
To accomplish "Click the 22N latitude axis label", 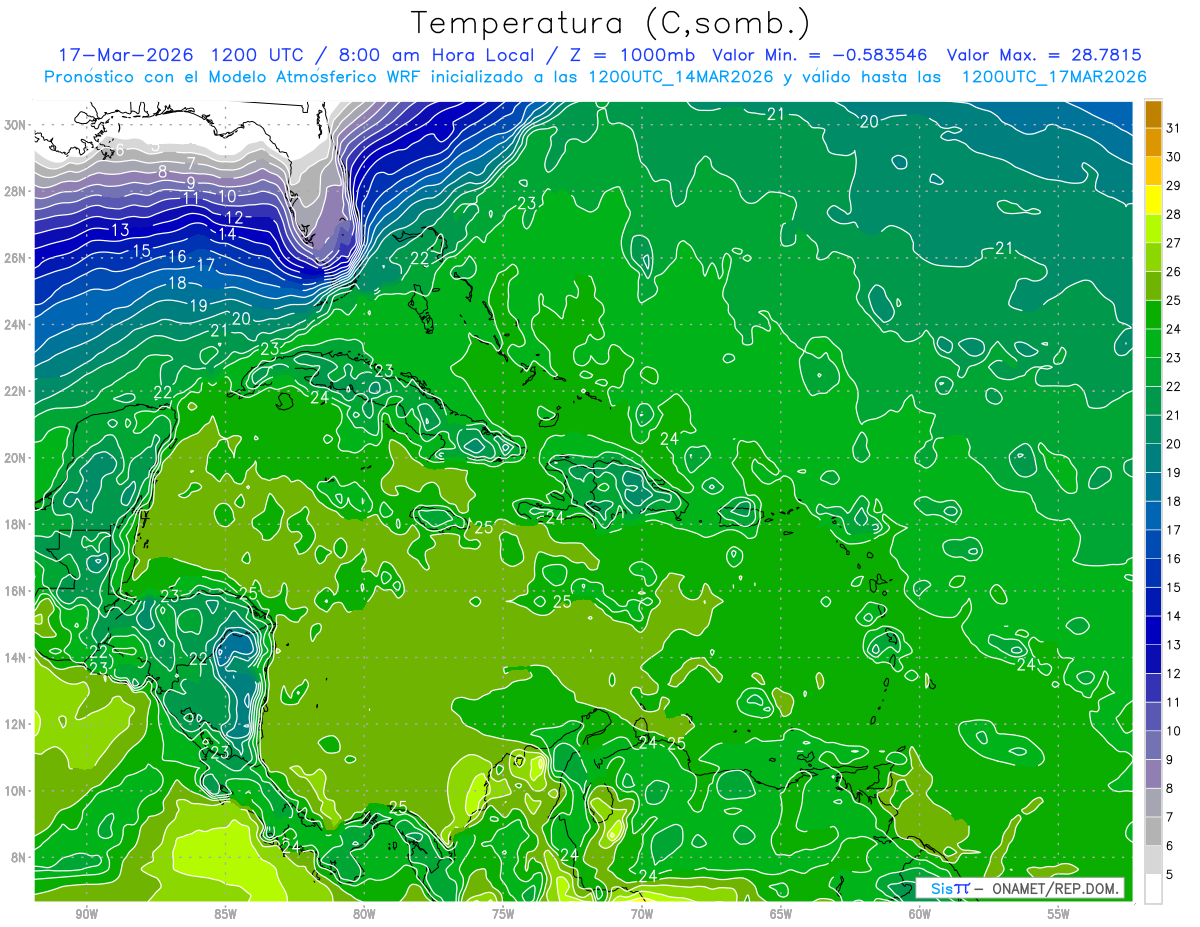I will [17, 391].
